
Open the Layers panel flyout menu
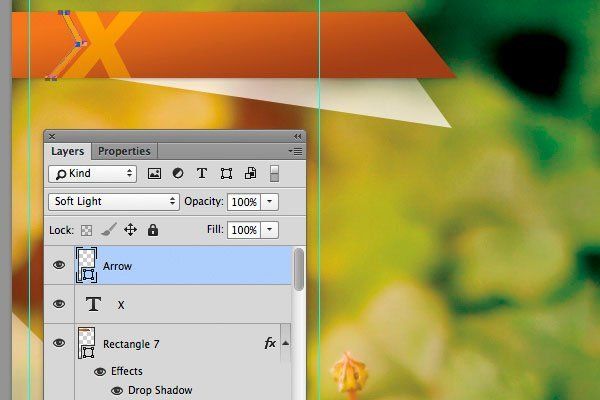coord(295,152)
